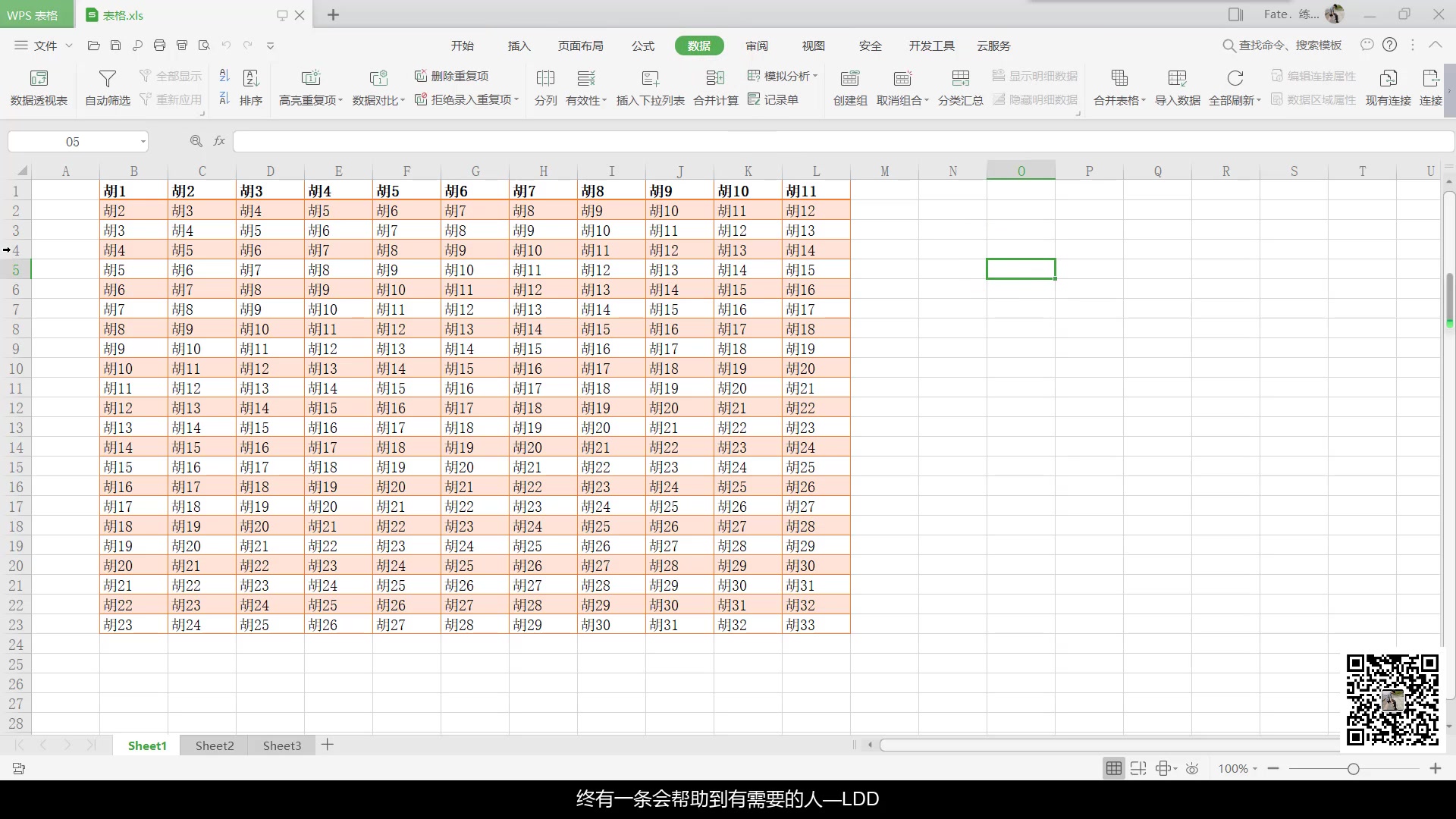Click the print icon in quick toolbar
This screenshot has height=819, width=1456.
[159, 45]
